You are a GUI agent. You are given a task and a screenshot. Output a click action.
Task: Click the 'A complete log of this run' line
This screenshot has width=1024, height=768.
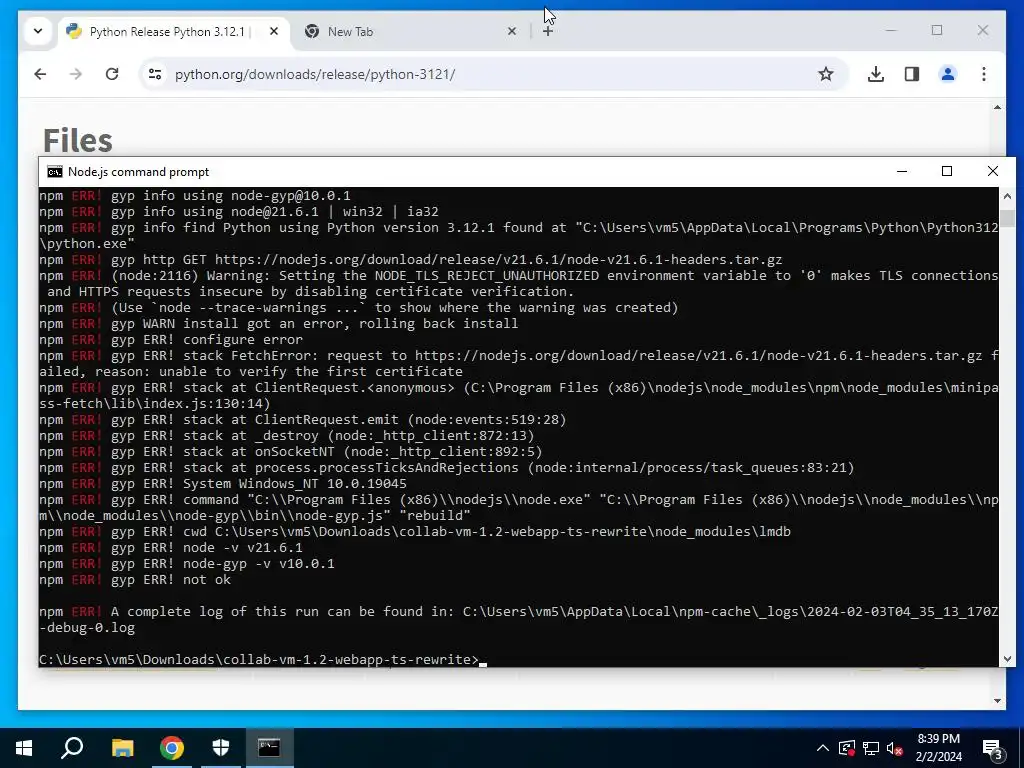click(x=519, y=620)
